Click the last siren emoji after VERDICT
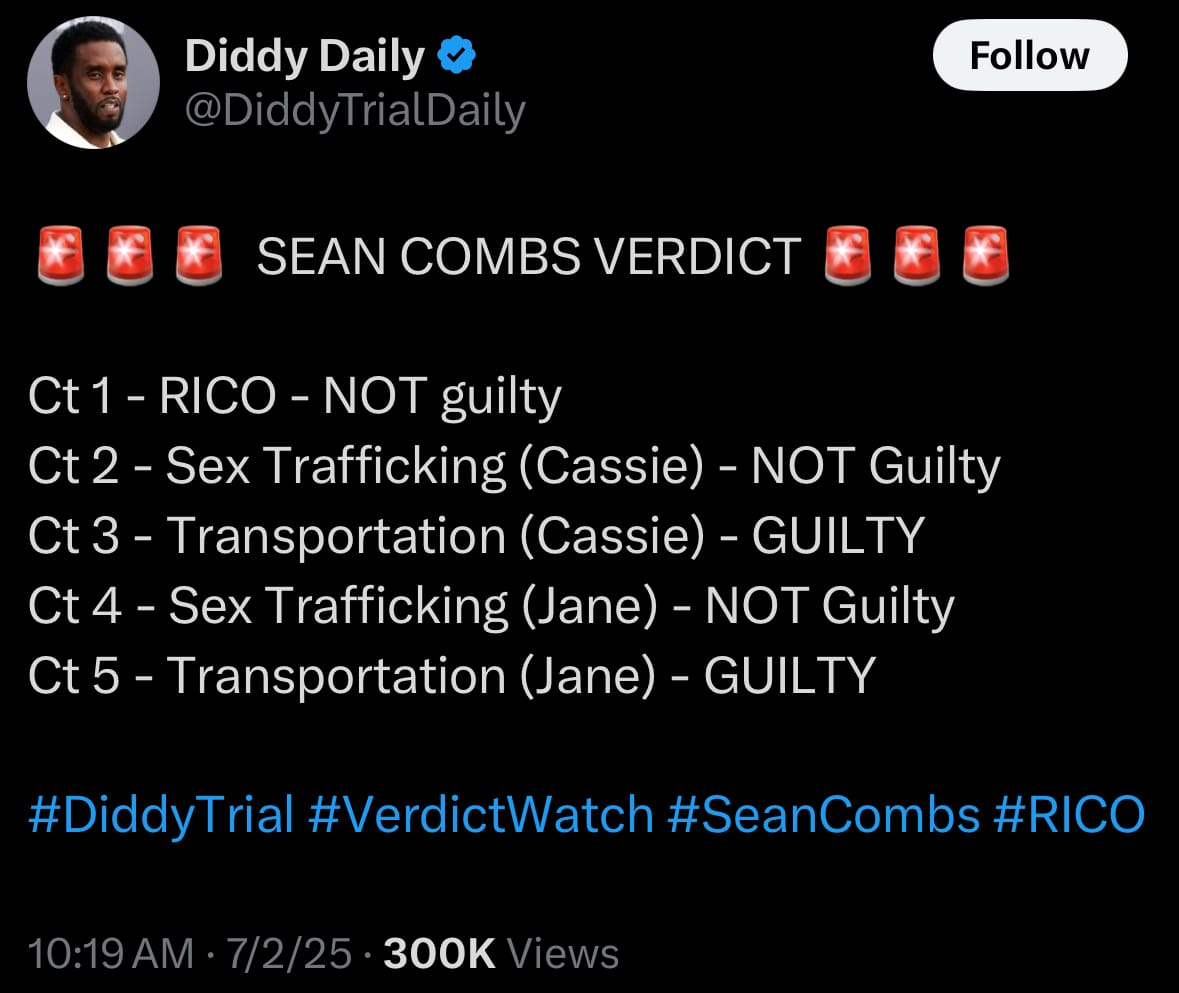The width and height of the screenshot is (1179, 993). tap(986, 256)
